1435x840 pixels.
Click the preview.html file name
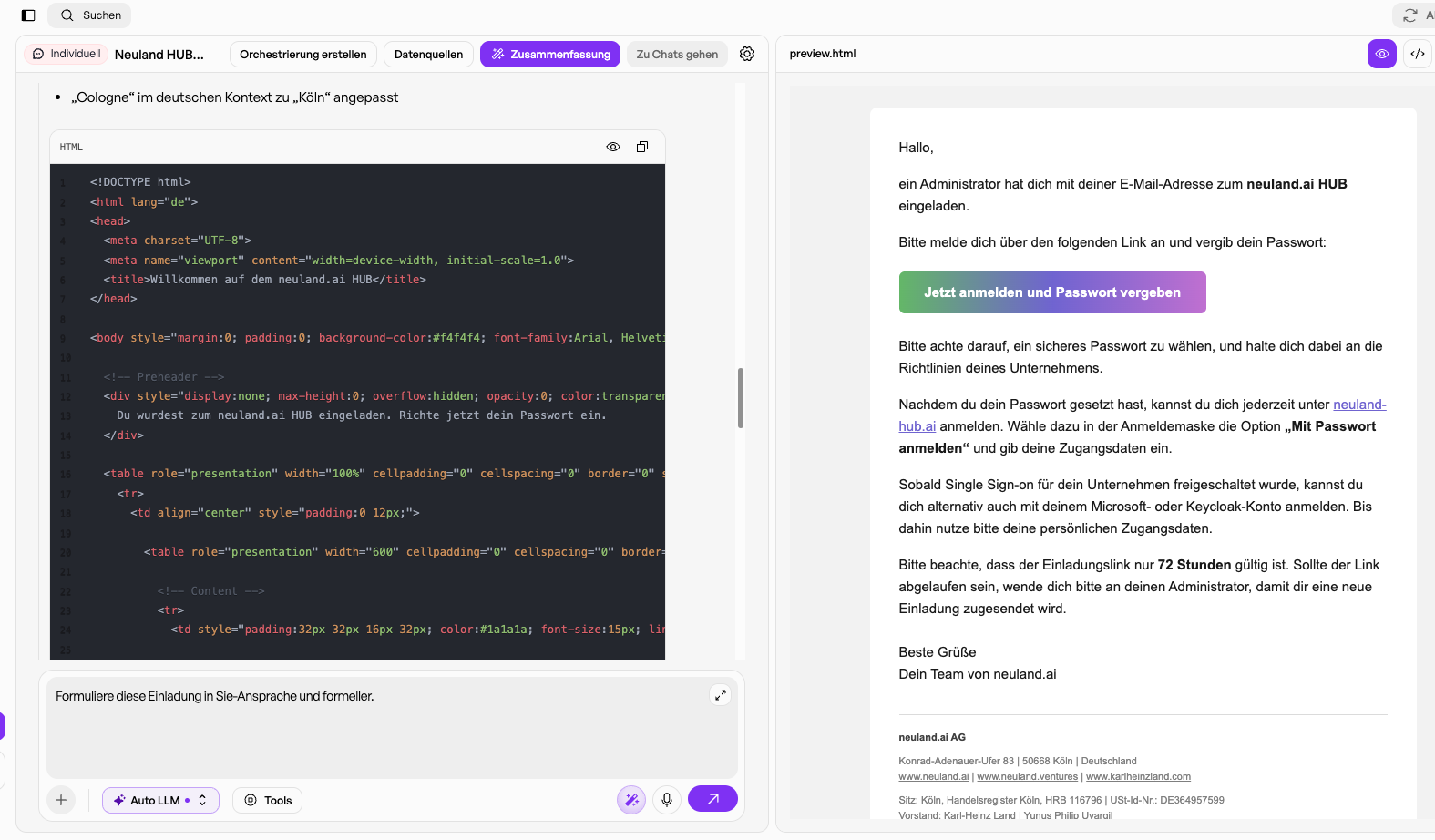pos(823,54)
